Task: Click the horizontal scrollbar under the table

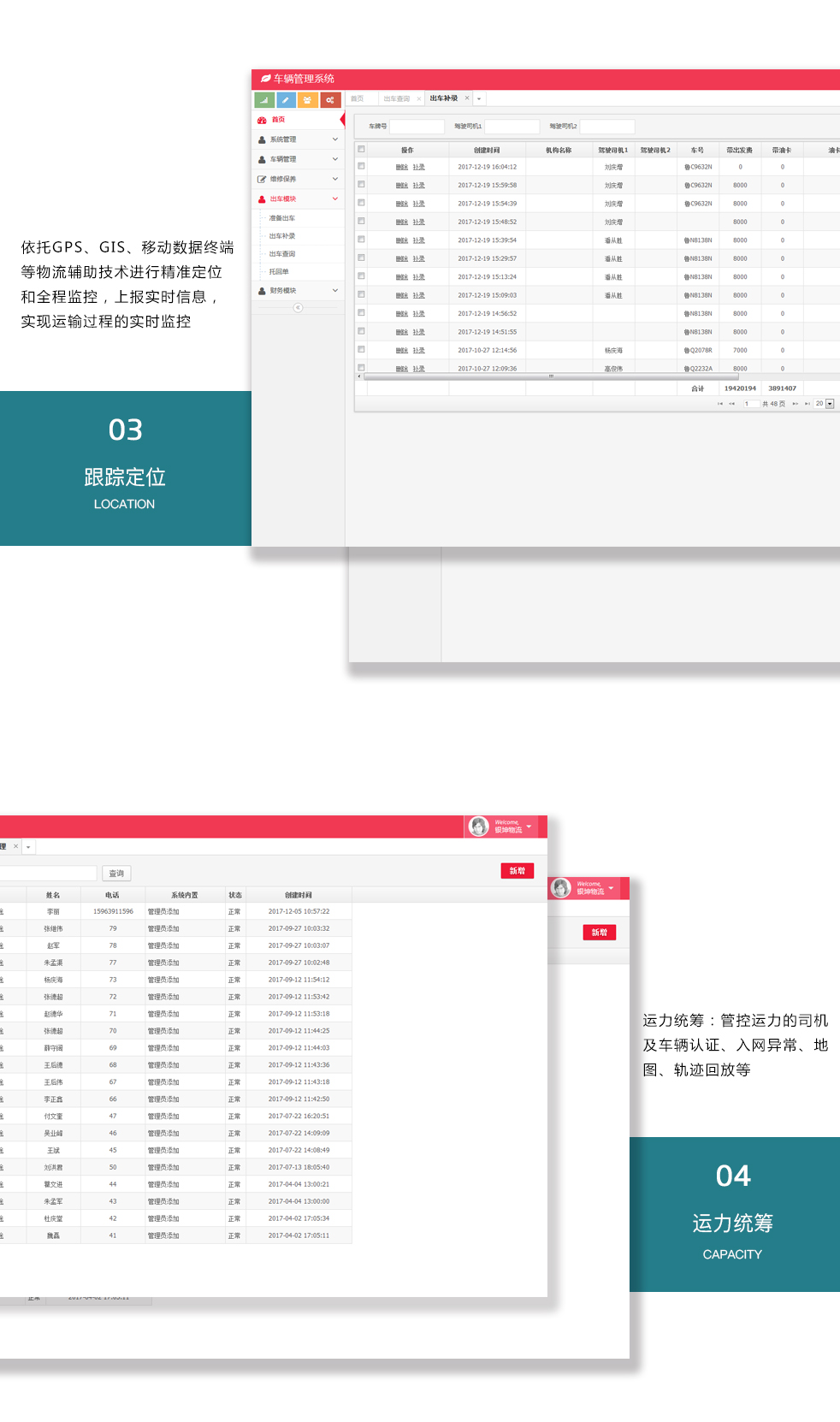Action: pyautogui.click(x=551, y=376)
